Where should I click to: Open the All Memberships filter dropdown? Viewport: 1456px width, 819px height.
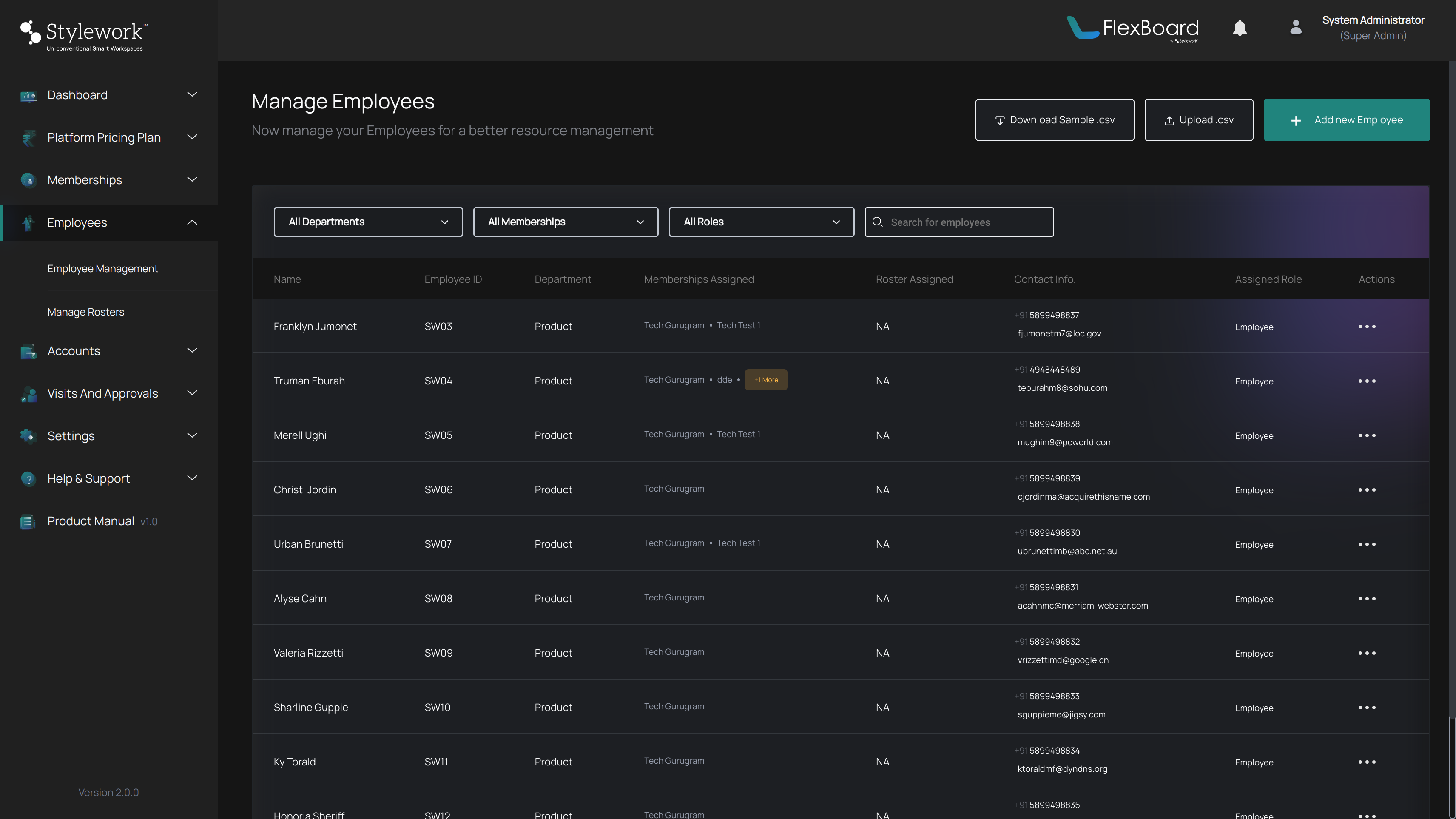click(565, 222)
